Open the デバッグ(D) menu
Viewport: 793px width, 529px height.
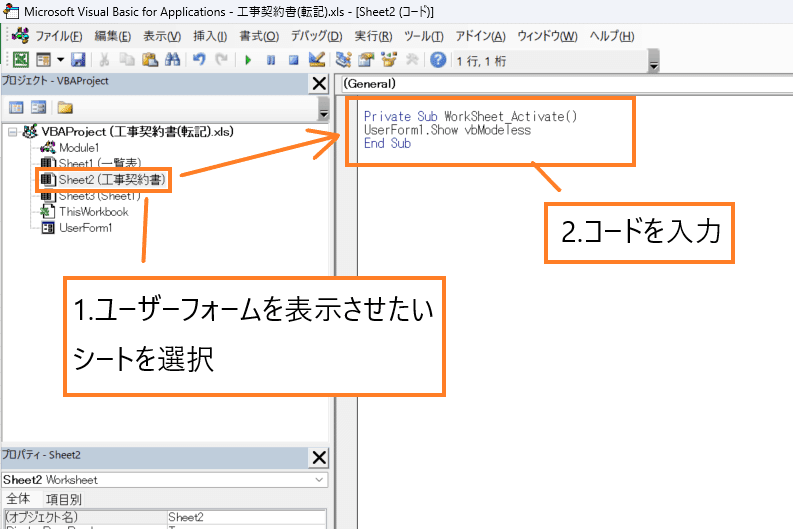(317, 36)
